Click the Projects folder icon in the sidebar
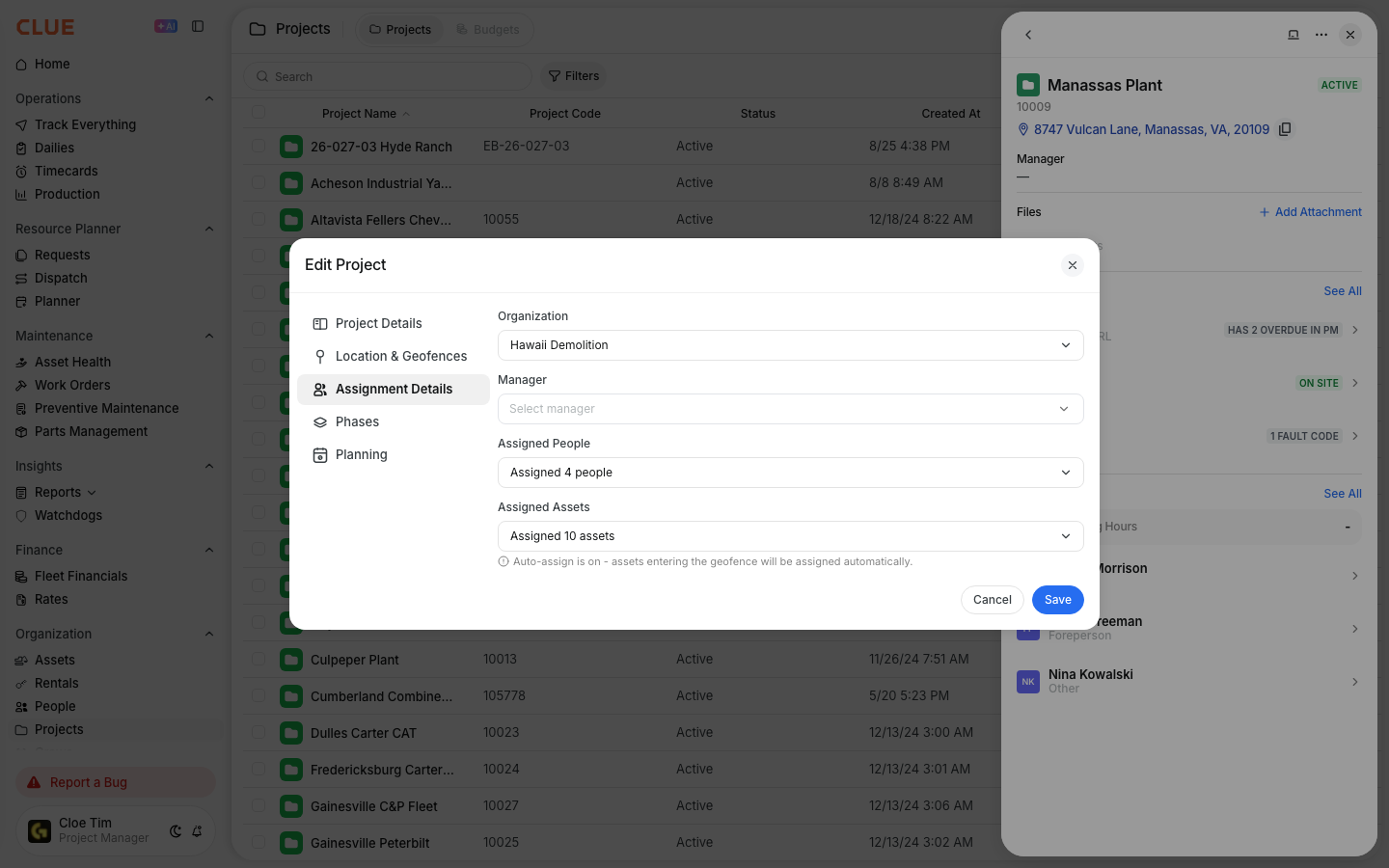 coord(21,729)
